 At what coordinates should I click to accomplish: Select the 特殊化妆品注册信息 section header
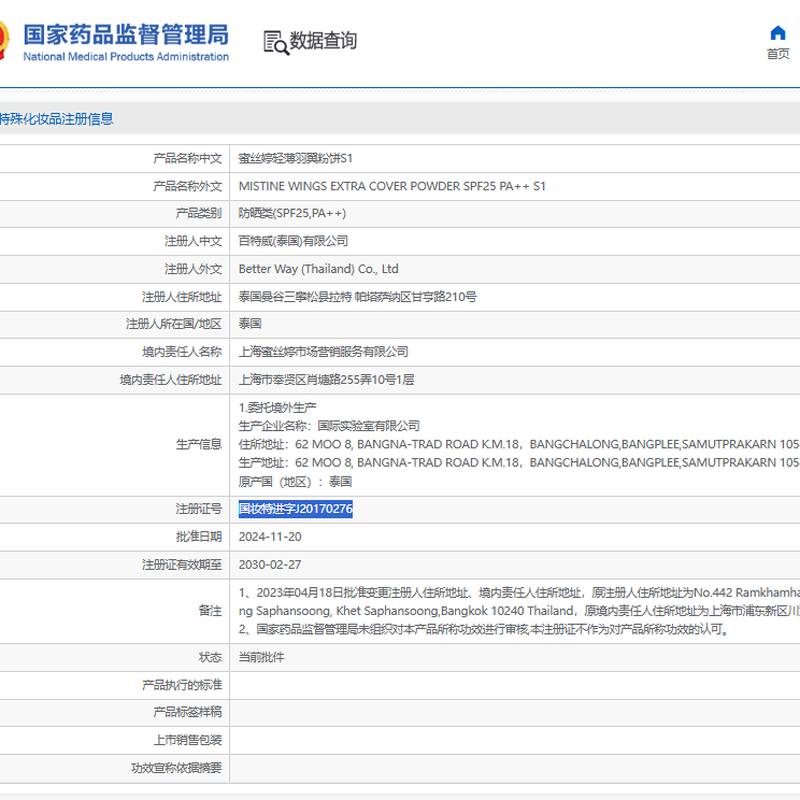(56, 119)
